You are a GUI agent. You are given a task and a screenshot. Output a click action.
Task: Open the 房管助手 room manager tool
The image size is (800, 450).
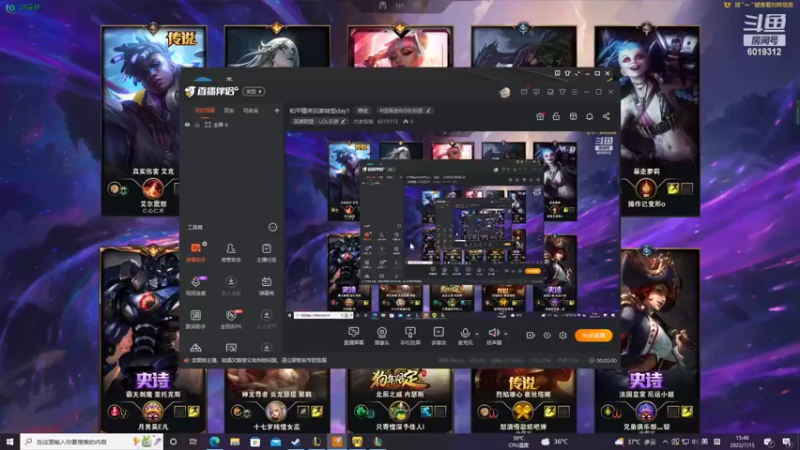click(231, 253)
